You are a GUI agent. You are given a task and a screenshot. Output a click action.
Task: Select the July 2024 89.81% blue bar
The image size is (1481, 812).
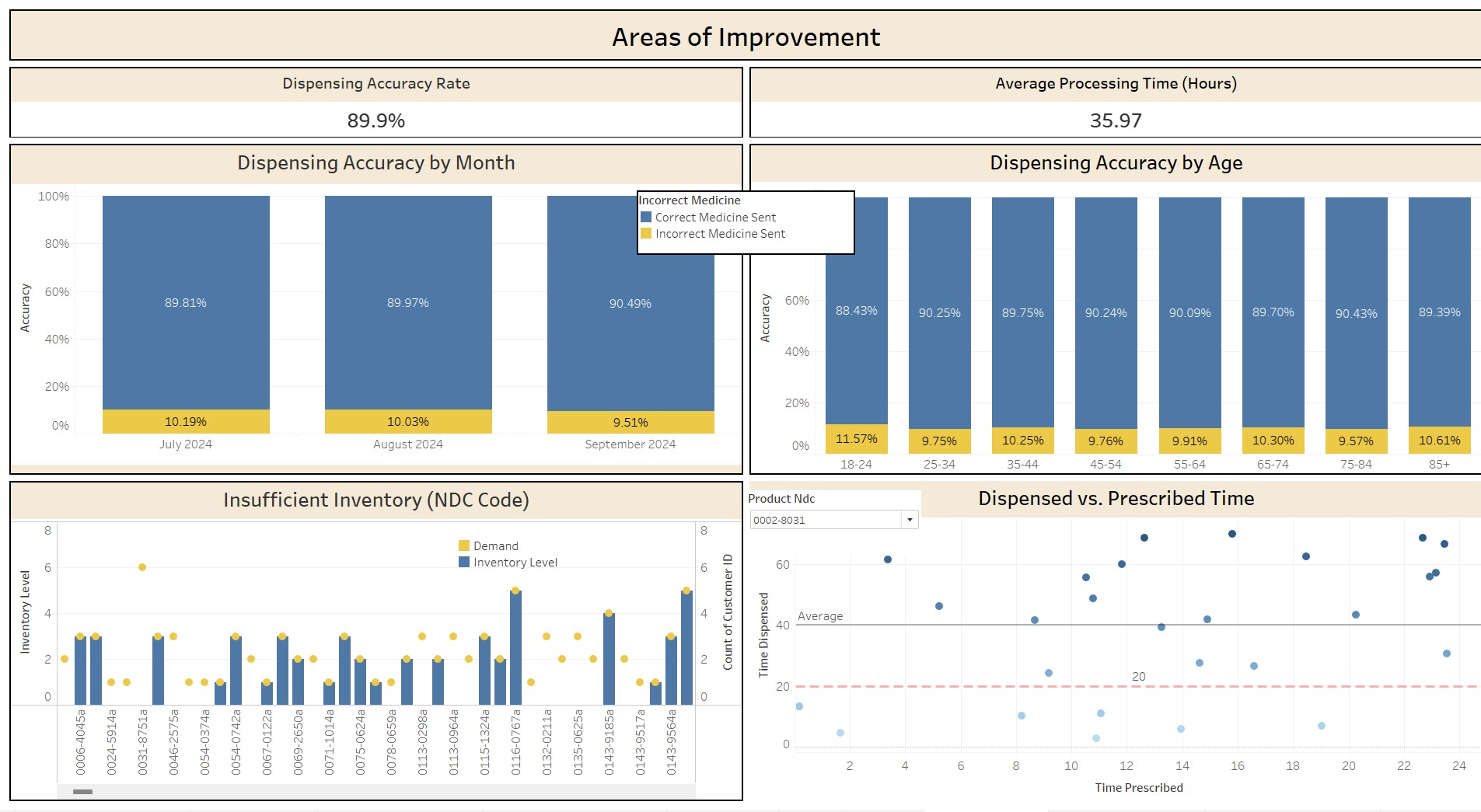(186, 302)
